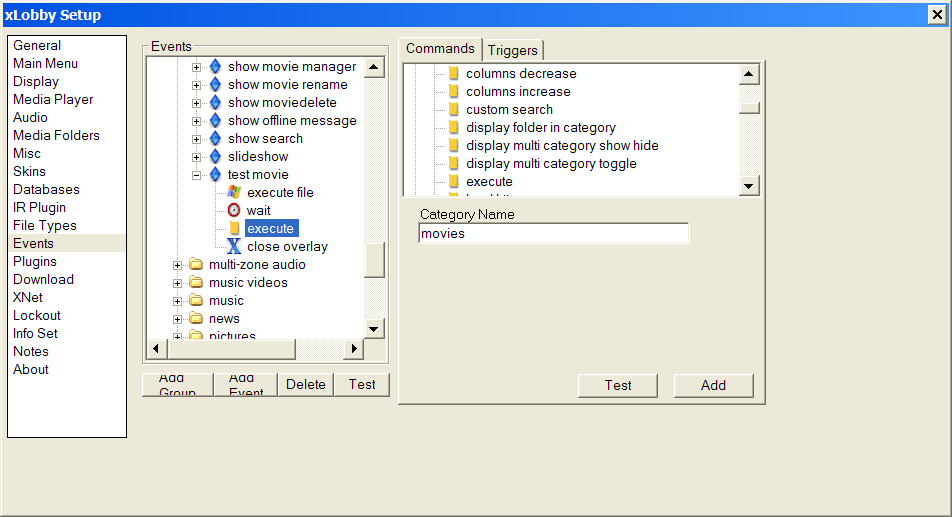Click the news folder icon
This screenshot has width=952, height=517.
pos(196,319)
